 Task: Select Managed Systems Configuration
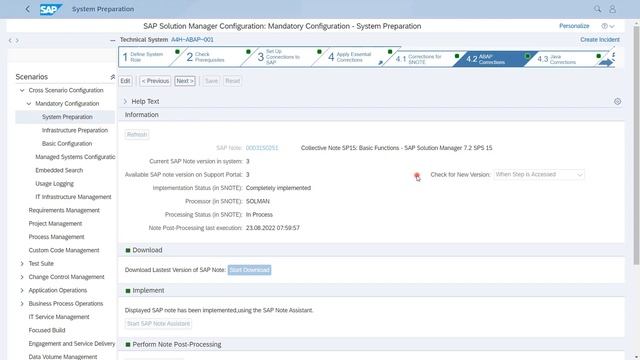75,157
